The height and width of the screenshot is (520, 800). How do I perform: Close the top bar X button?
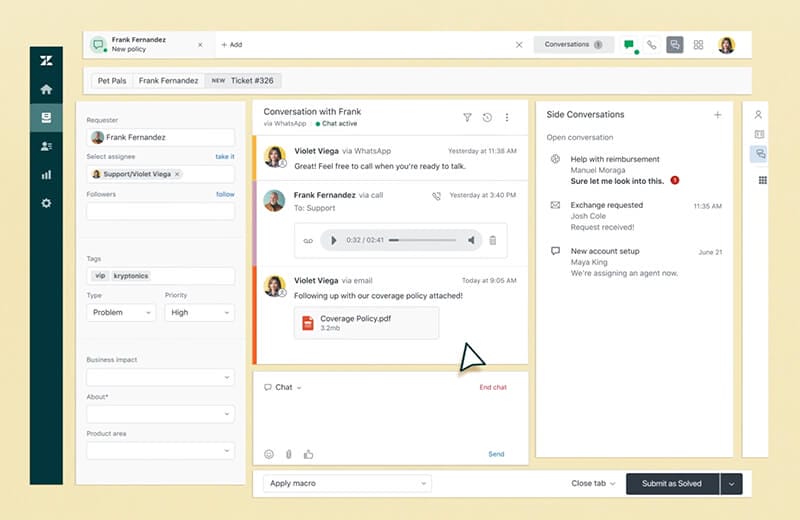(x=519, y=45)
